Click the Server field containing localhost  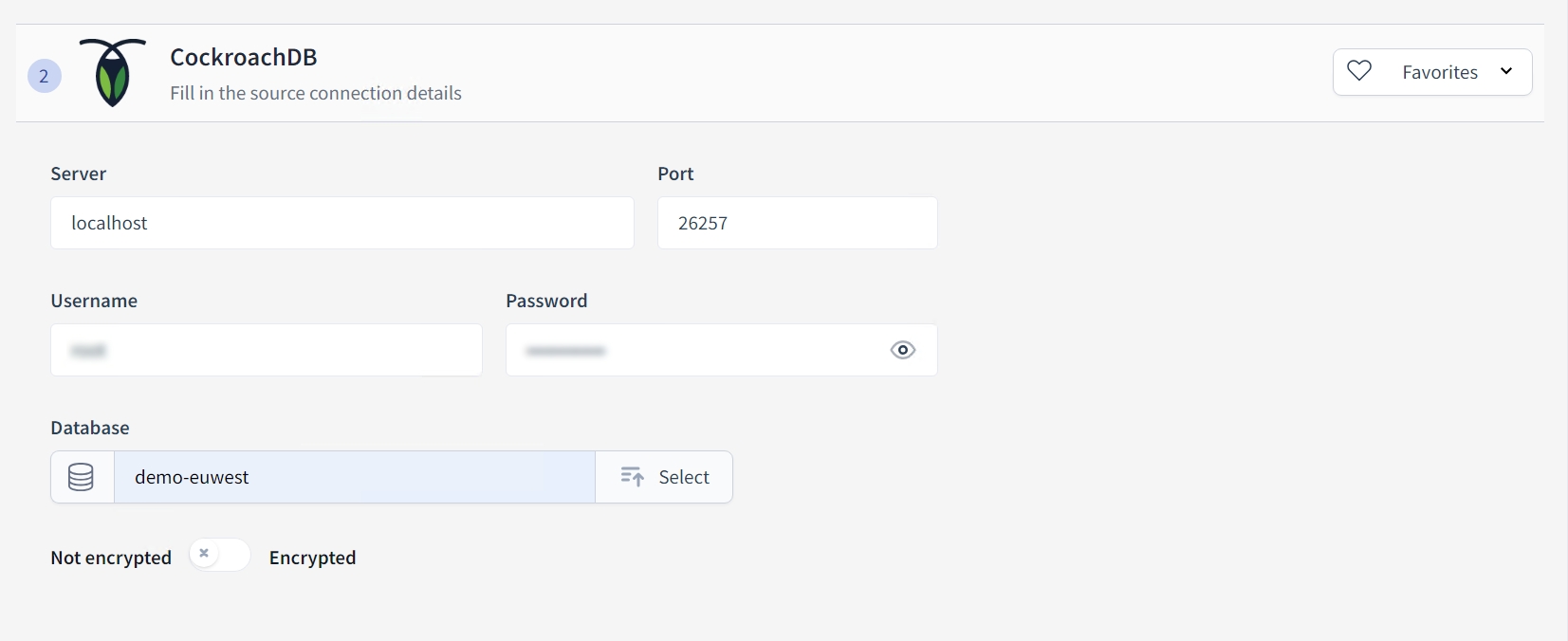tap(341, 223)
